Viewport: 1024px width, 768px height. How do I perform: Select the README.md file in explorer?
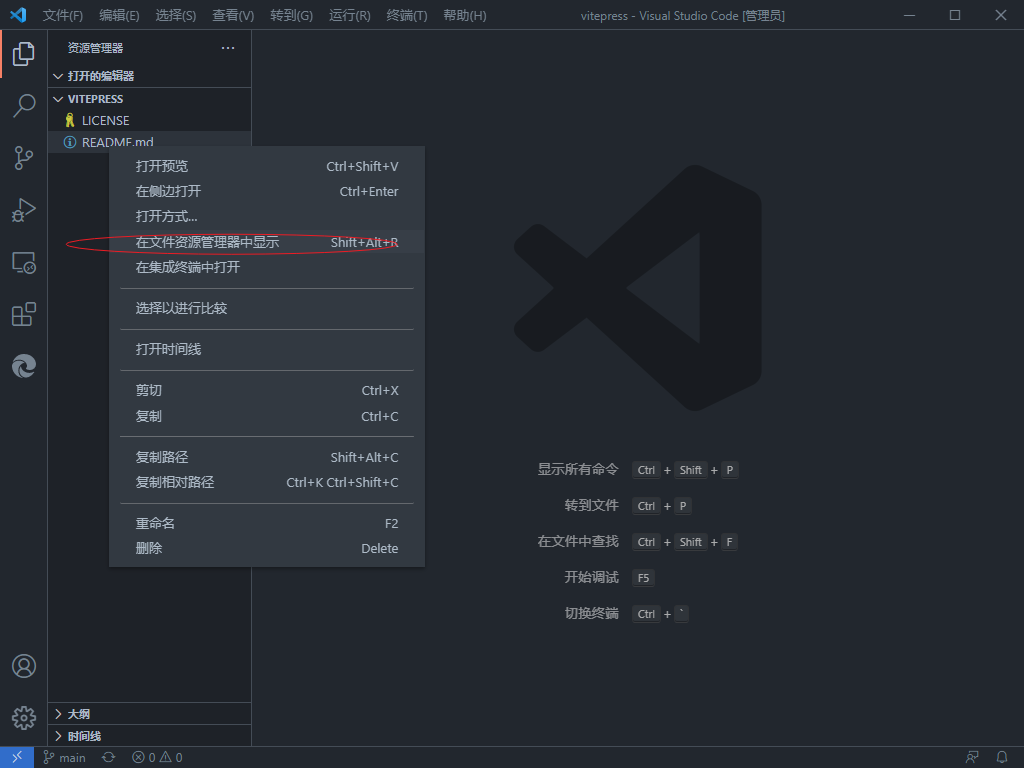(150, 140)
